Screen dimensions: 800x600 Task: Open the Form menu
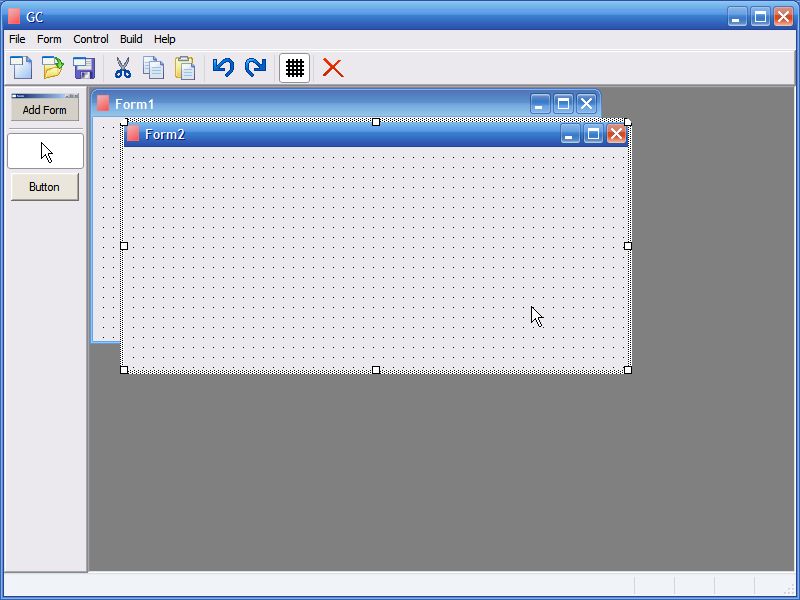click(x=49, y=39)
